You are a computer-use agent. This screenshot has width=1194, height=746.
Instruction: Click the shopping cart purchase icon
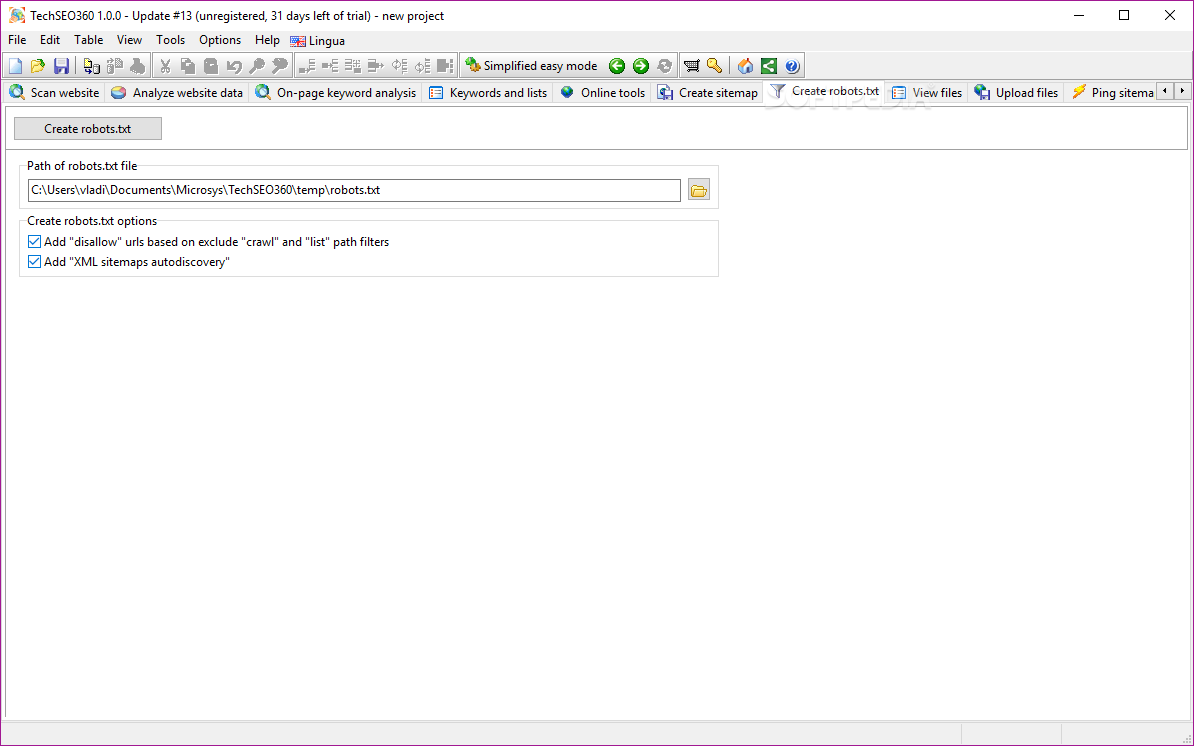691,66
